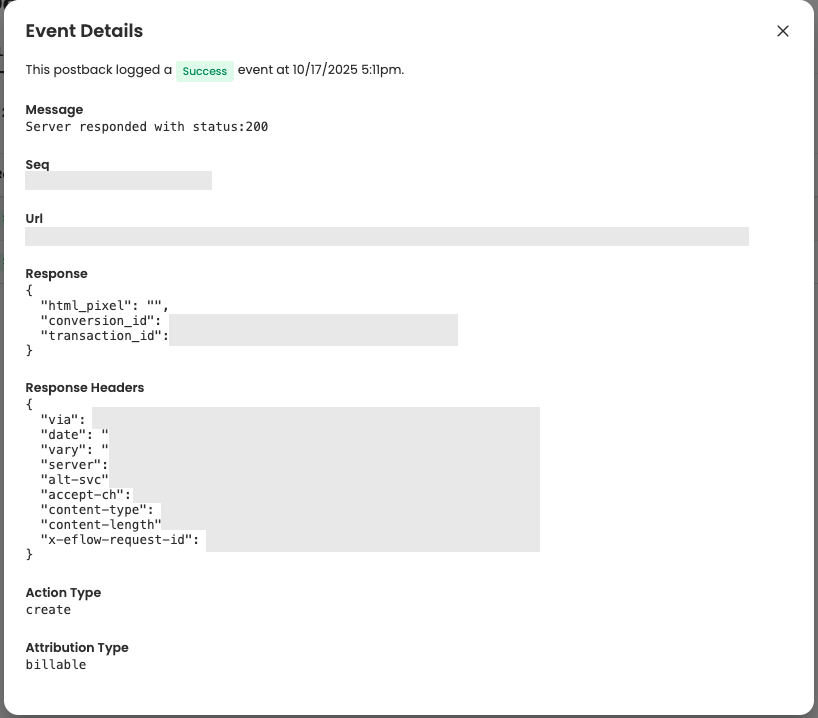818x718 pixels.
Task: Click the Message section label
Action: [x=54, y=109]
